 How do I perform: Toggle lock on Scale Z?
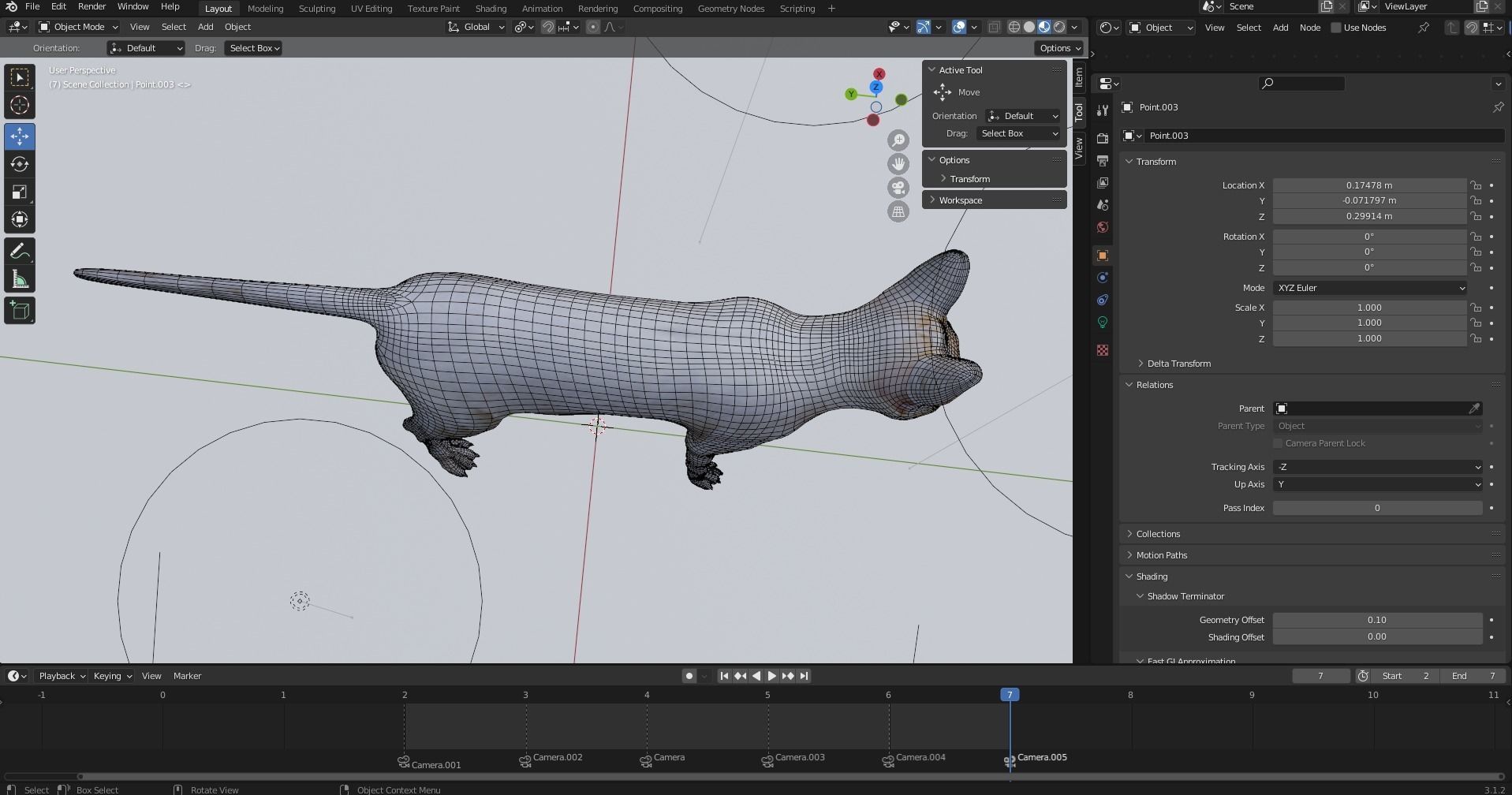tap(1475, 338)
